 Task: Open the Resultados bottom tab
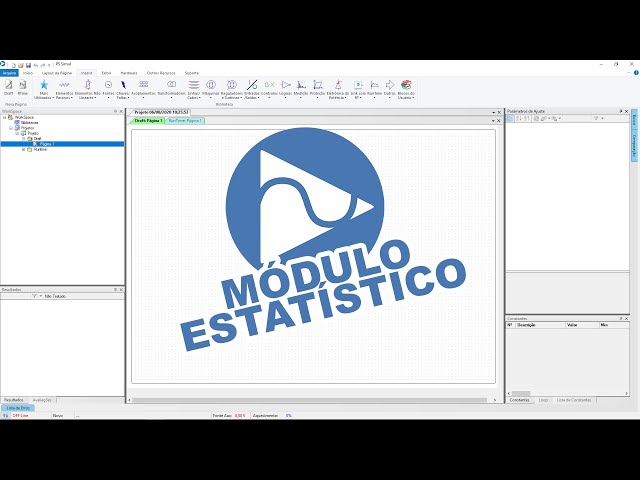point(14,400)
